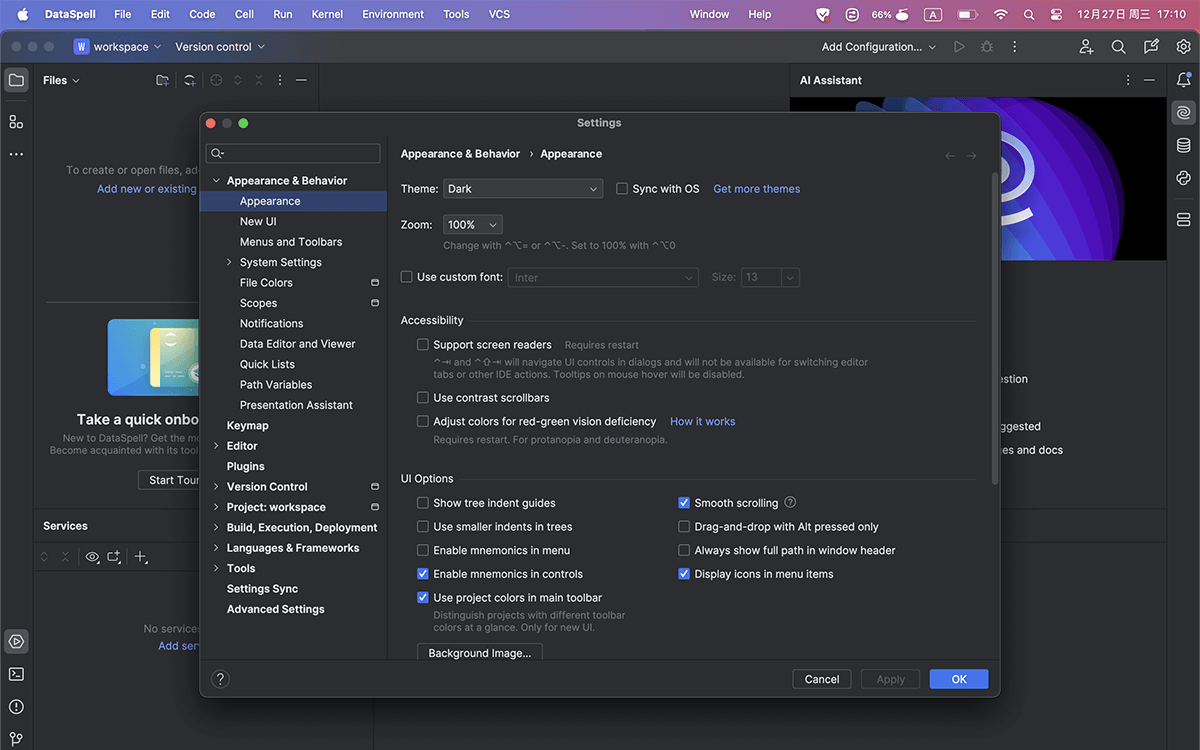Click the Debug bug icon in toolbar
The width and height of the screenshot is (1200, 750).
(x=987, y=47)
